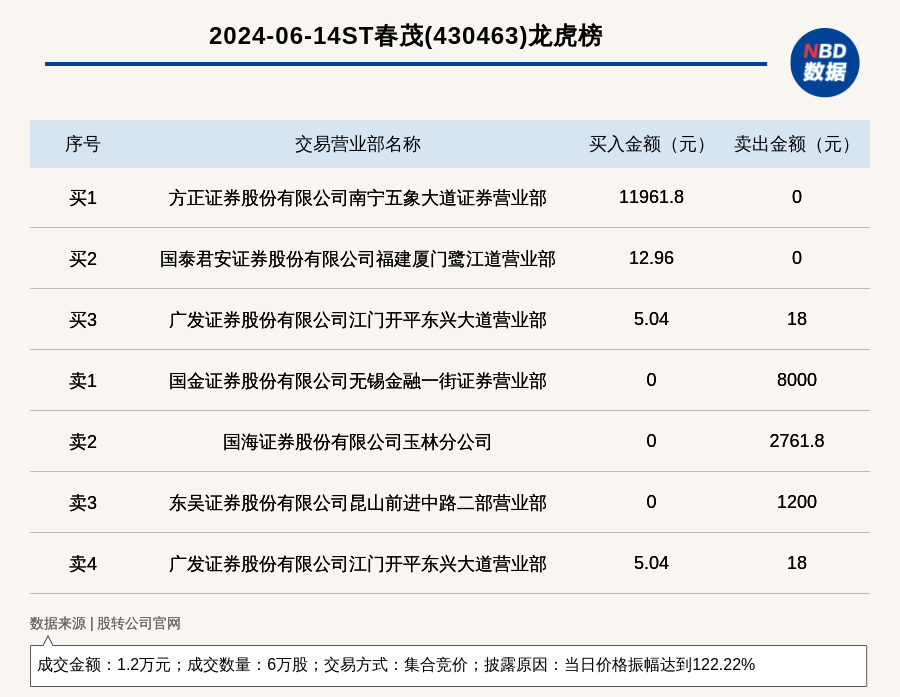The height and width of the screenshot is (697, 900).
Task: Select the 买2 row label
Action: coord(83,259)
